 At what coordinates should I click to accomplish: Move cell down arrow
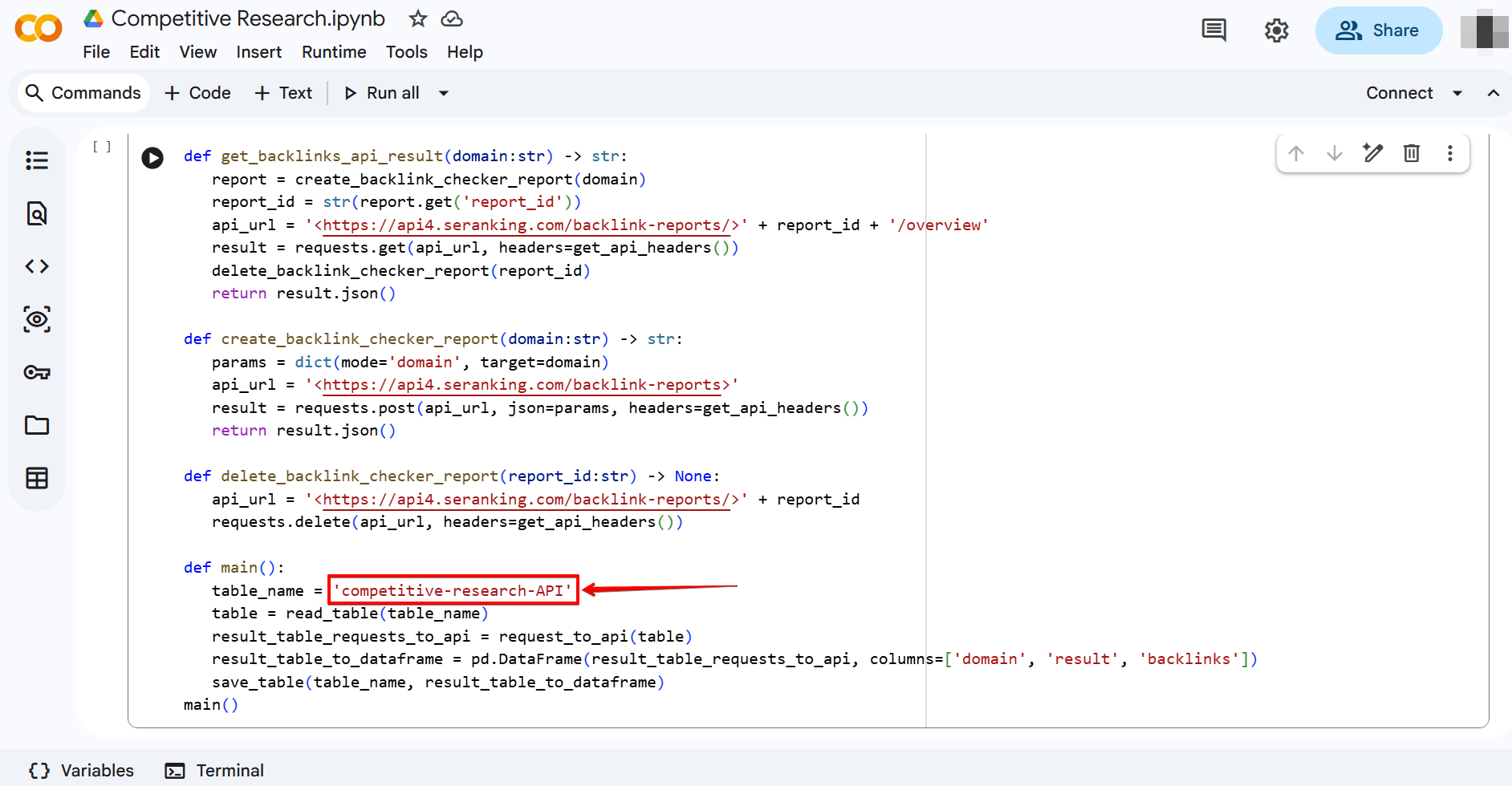(x=1335, y=153)
